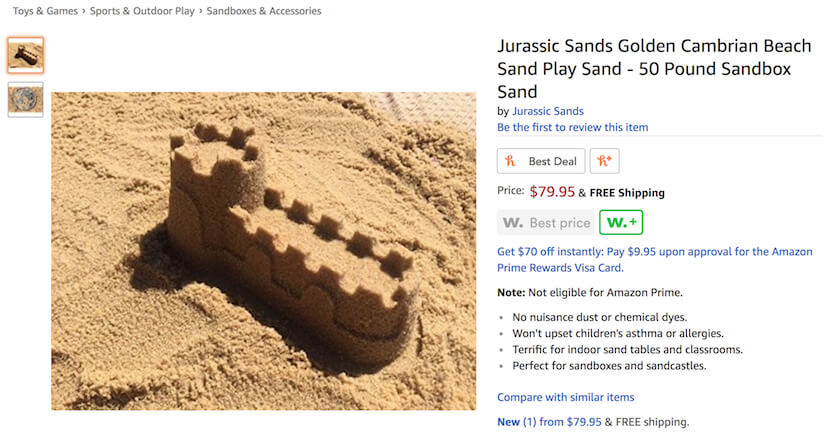830x436 pixels.
Task: Click the Honey Best Deal button
Action: click(x=541, y=161)
